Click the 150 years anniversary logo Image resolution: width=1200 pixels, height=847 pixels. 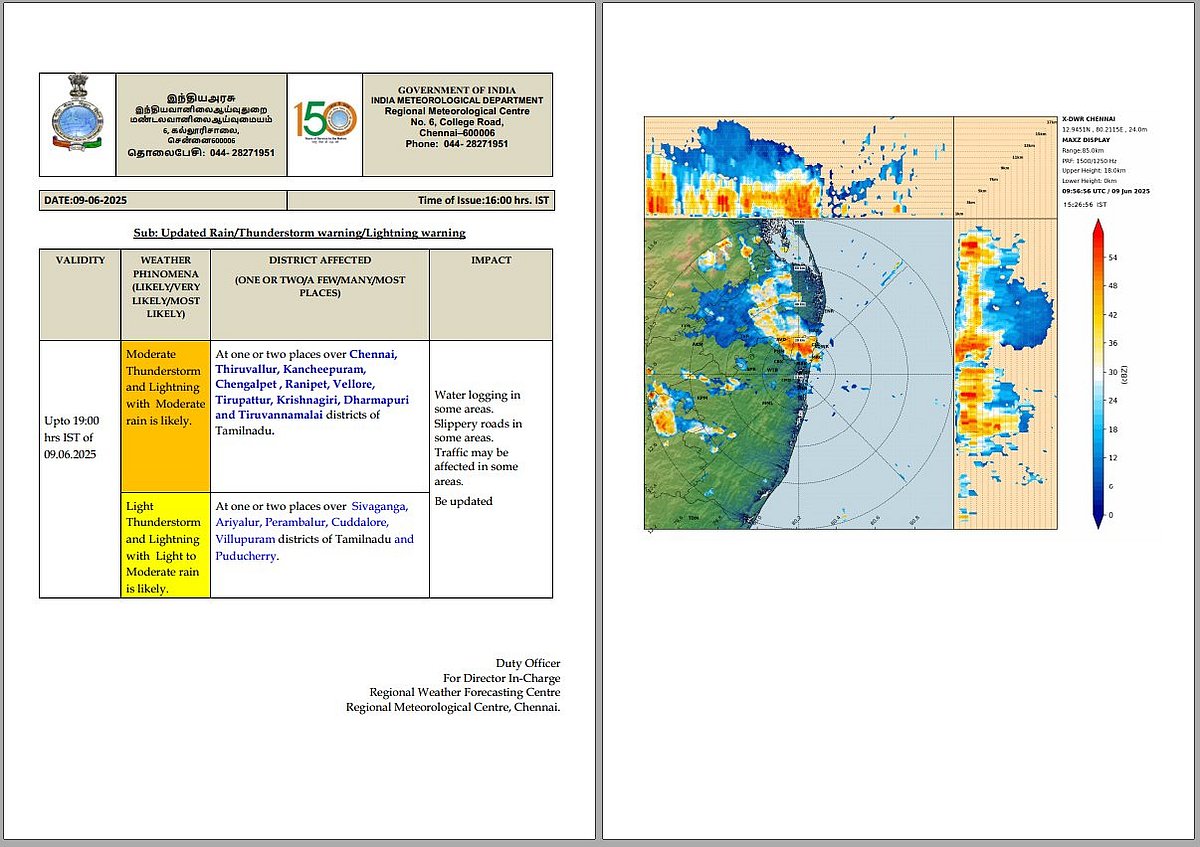(324, 124)
